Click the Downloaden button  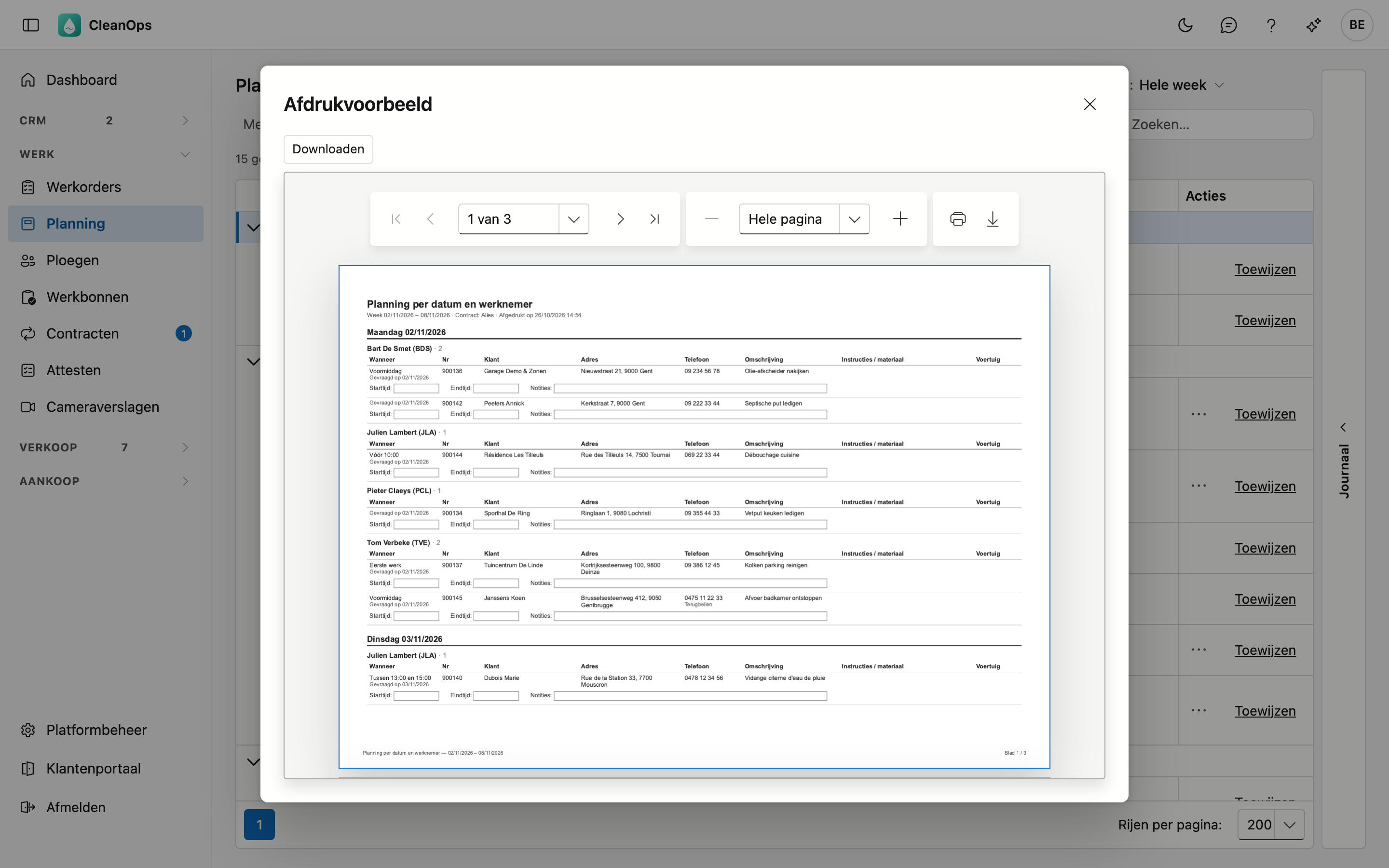click(328, 149)
